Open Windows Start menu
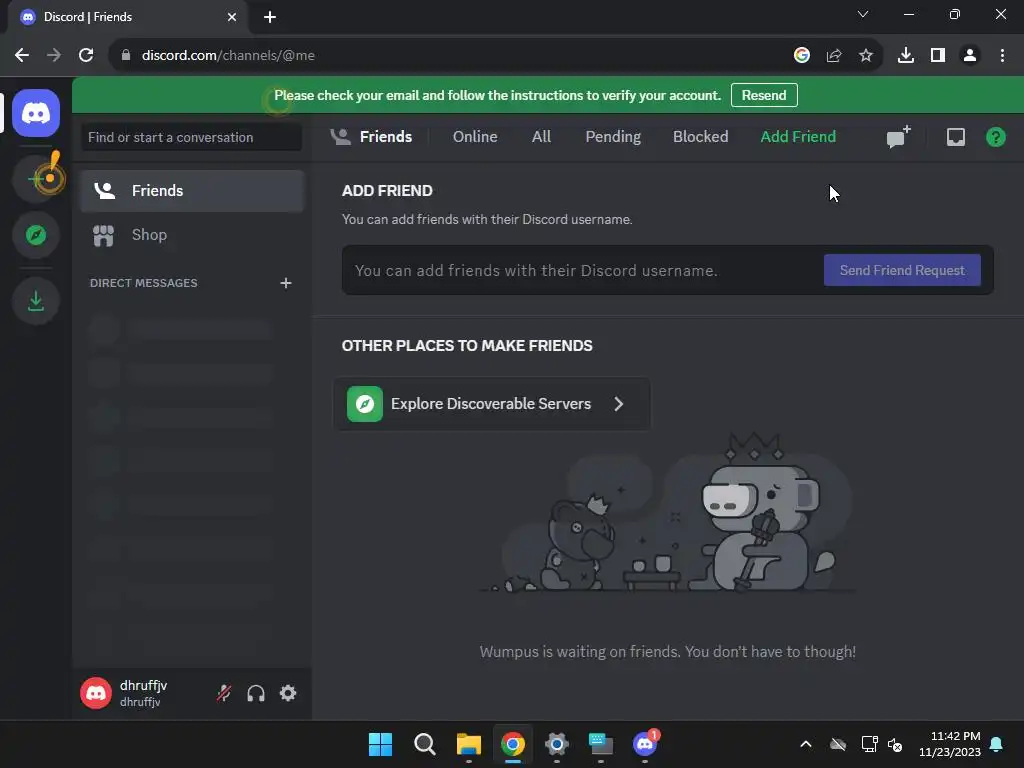 coord(380,744)
